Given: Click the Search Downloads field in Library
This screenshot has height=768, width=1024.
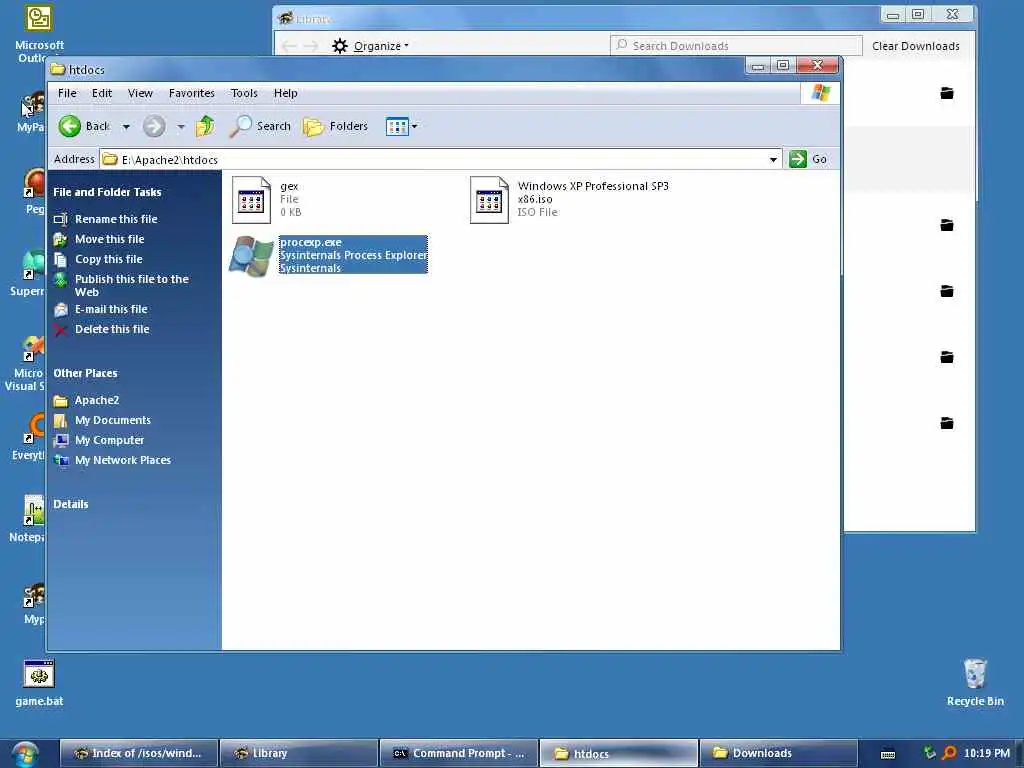Looking at the screenshot, I should (x=736, y=46).
